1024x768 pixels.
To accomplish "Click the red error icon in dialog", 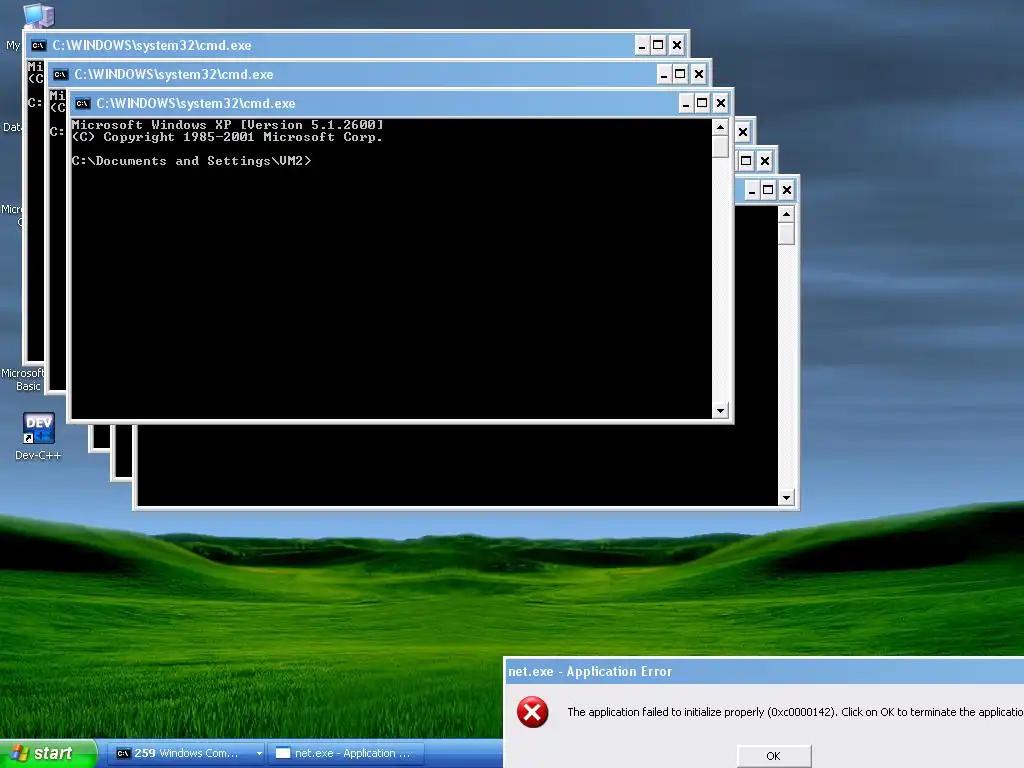I will tap(532, 712).
